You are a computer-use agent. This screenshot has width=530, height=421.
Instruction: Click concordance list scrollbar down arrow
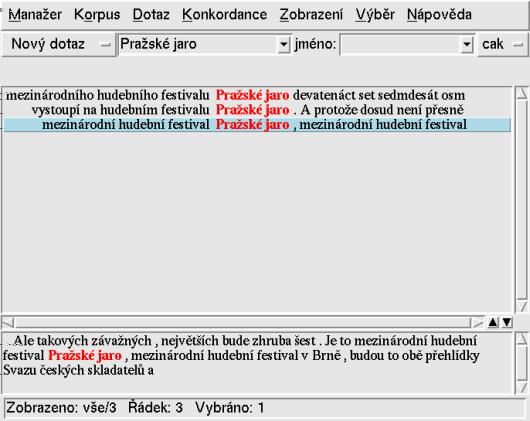point(522,306)
